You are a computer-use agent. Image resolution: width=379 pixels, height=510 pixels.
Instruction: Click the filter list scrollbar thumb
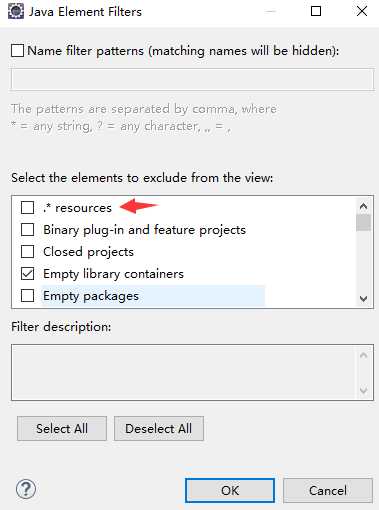click(x=363, y=222)
